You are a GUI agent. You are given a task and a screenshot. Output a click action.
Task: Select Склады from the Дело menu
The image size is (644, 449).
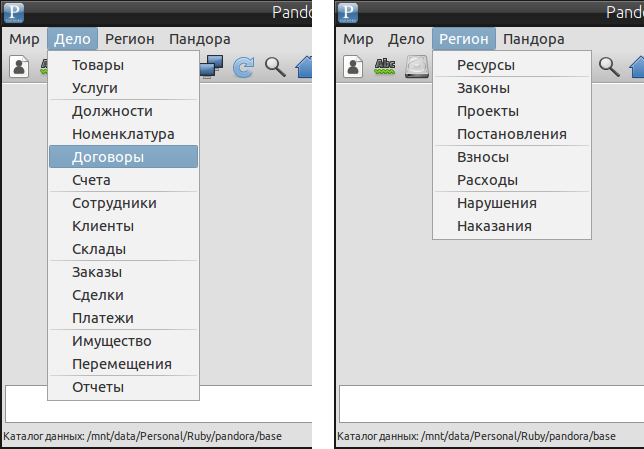tap(123, 249)
